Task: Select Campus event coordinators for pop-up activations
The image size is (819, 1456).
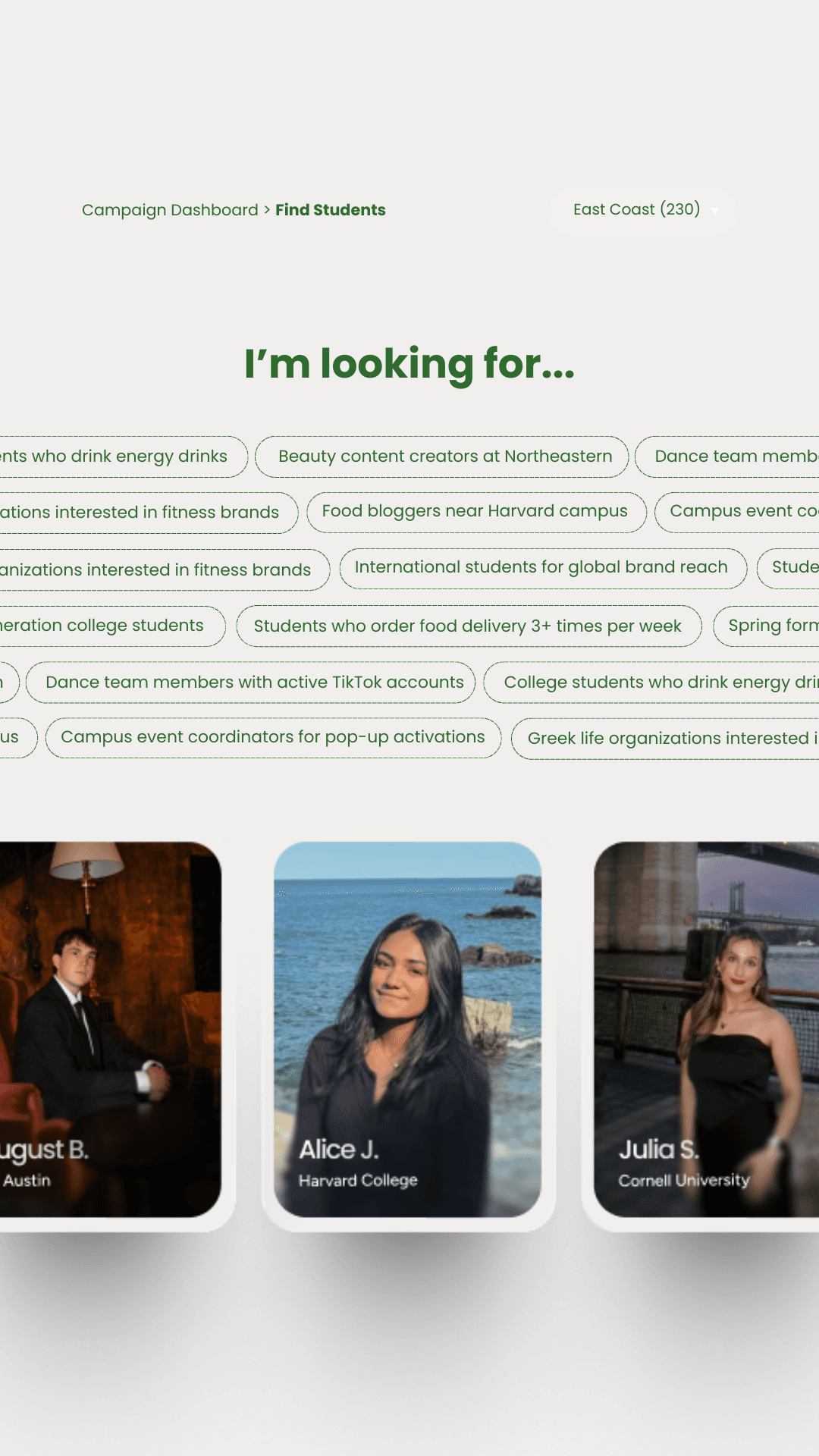Action: [273, 738]
